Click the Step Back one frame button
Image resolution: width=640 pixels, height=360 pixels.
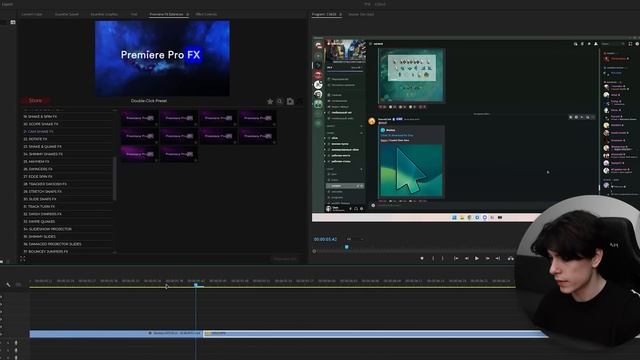[467, 258]
